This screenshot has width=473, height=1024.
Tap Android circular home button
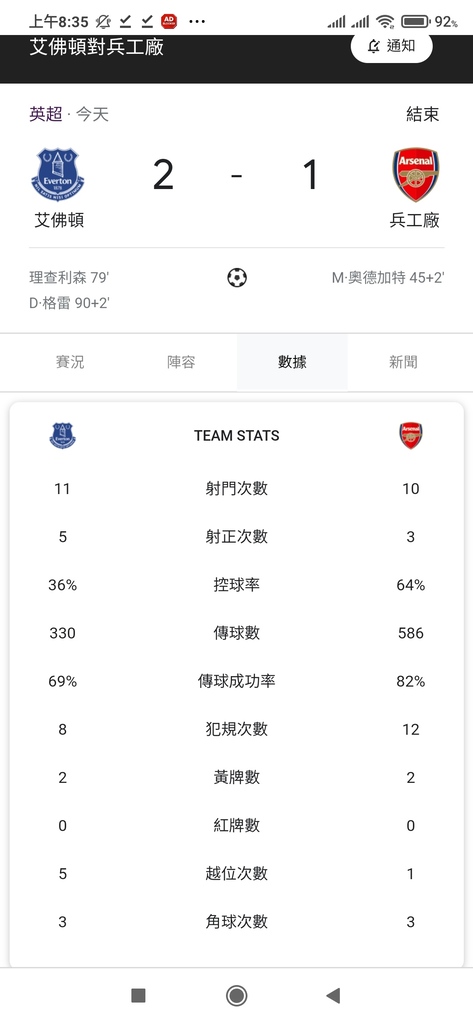[236, 995]
